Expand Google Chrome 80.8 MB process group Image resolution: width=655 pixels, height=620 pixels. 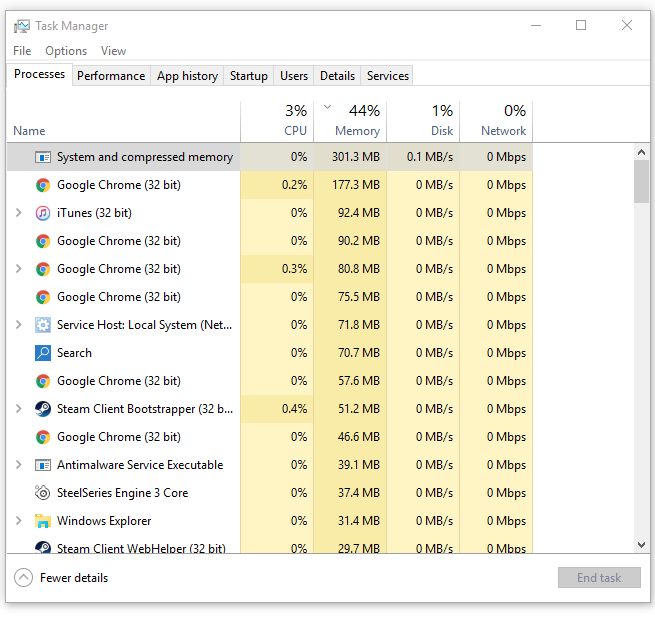[18, 269]
